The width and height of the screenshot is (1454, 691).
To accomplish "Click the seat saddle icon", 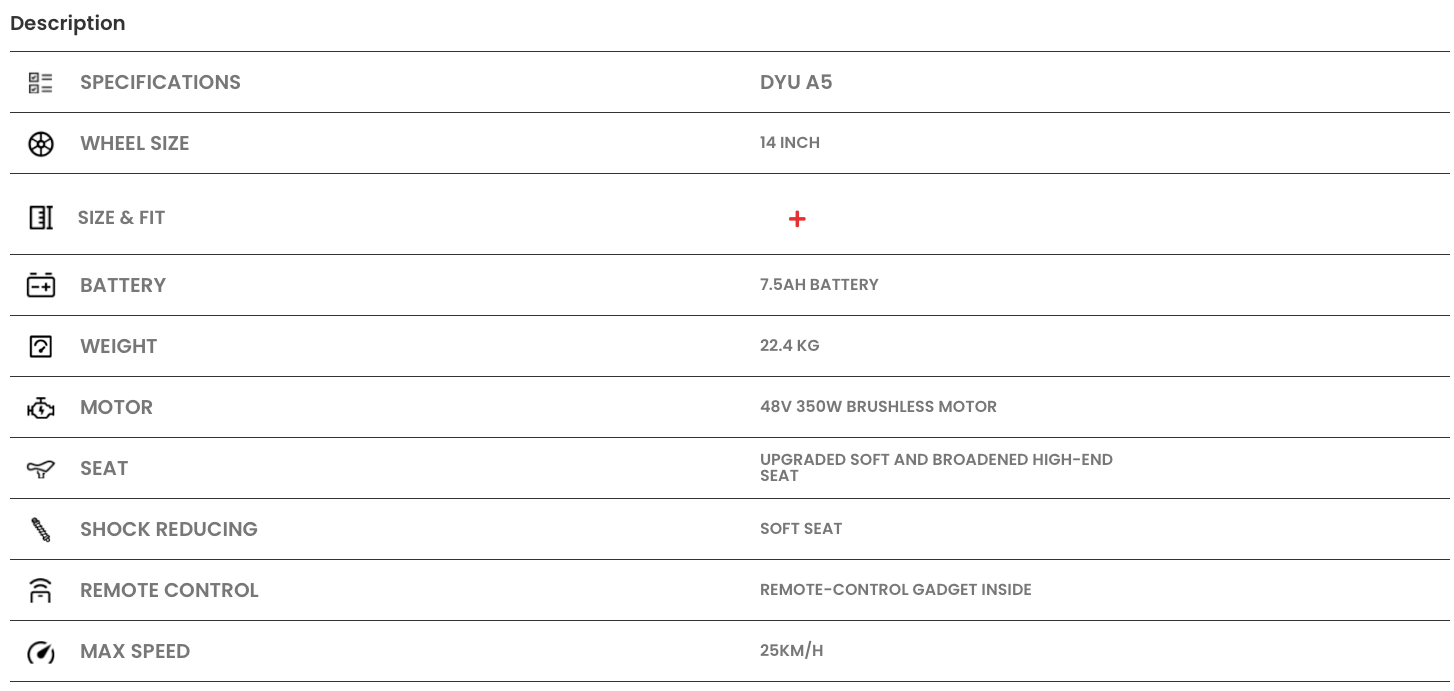I will 40,469.
